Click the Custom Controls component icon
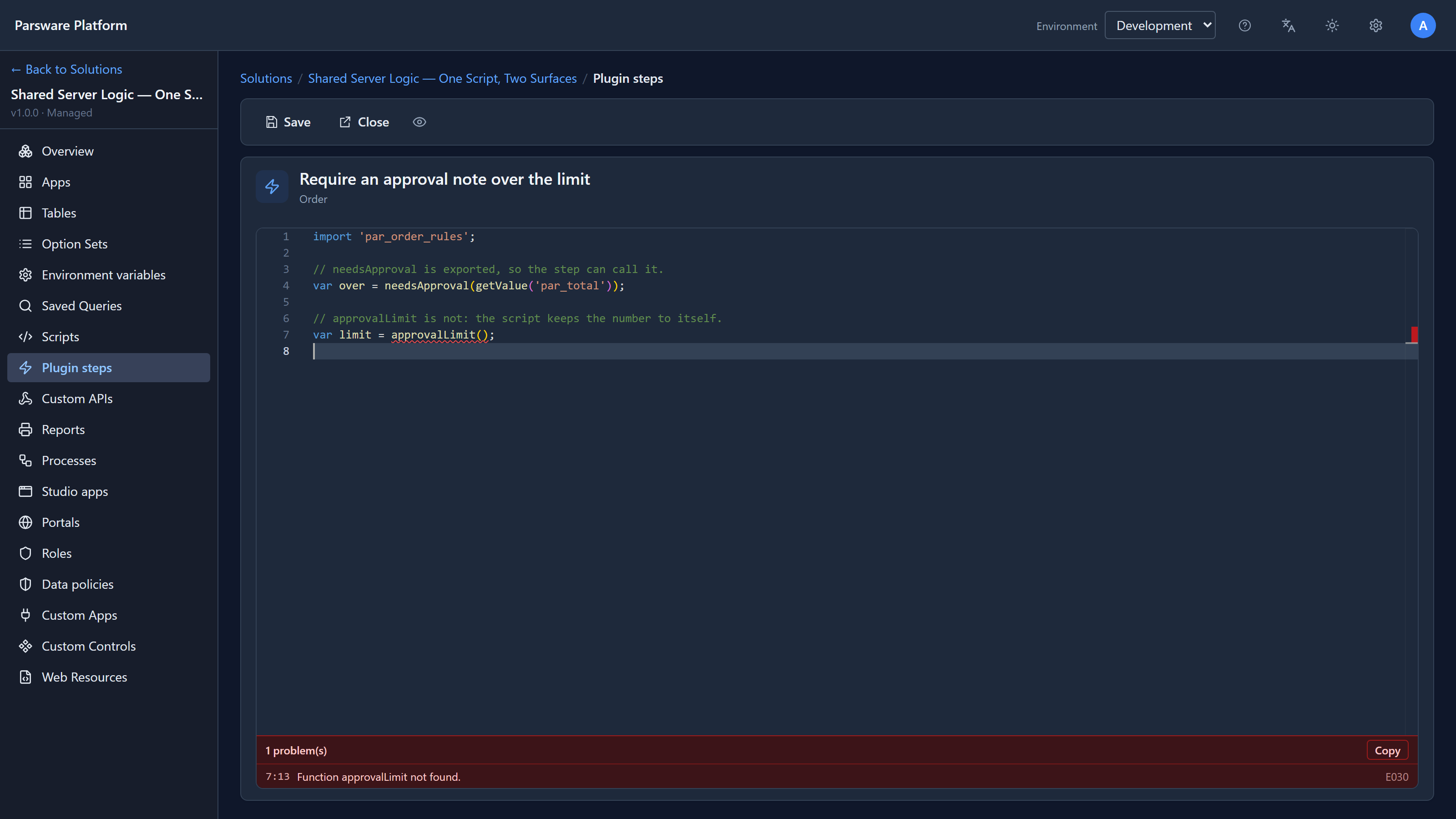This screenshot has height=819, width=1456. pyautogui.click(x=25, y=646)
